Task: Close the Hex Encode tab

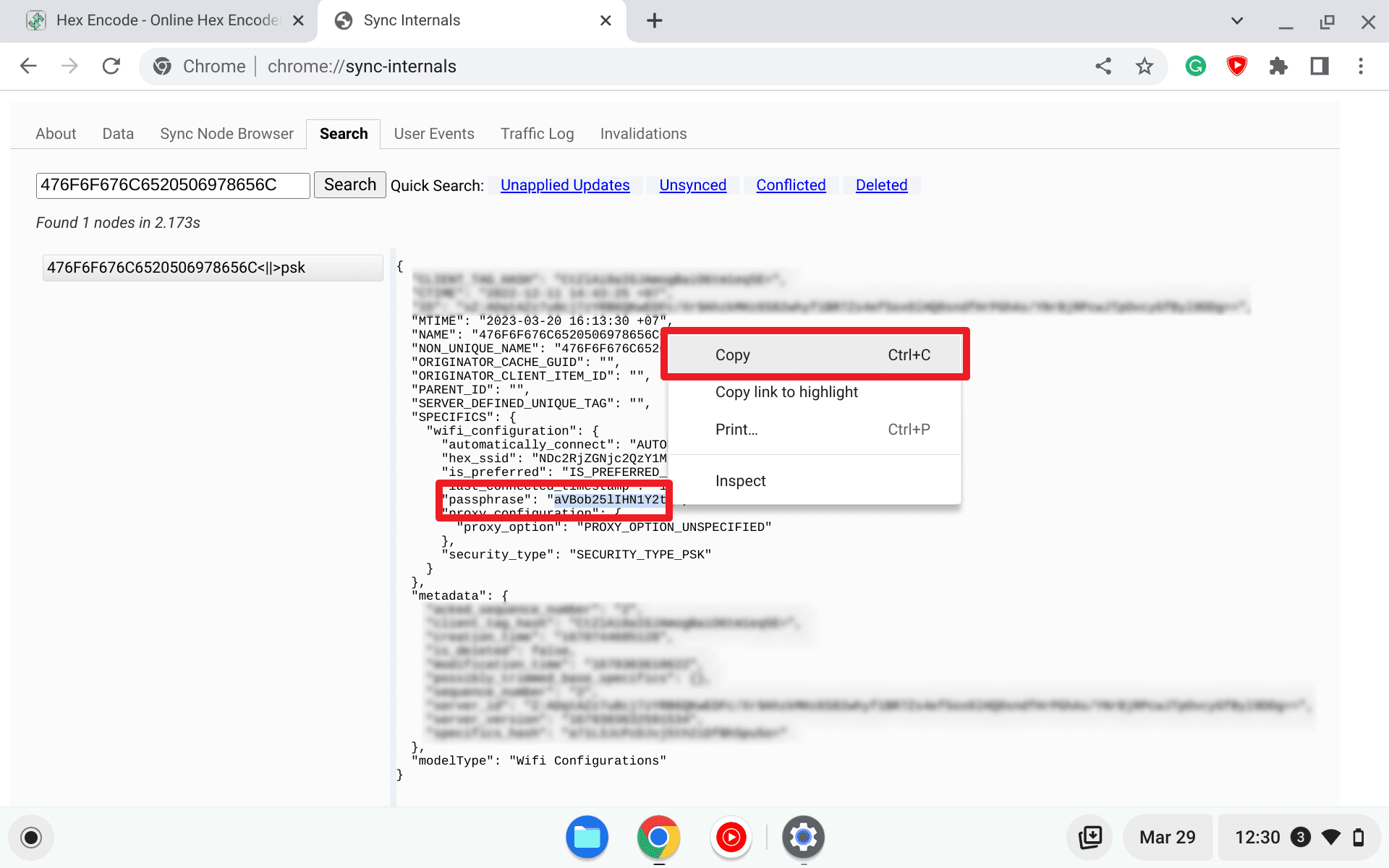Action: pyautogui.click(x=298, y=21)
